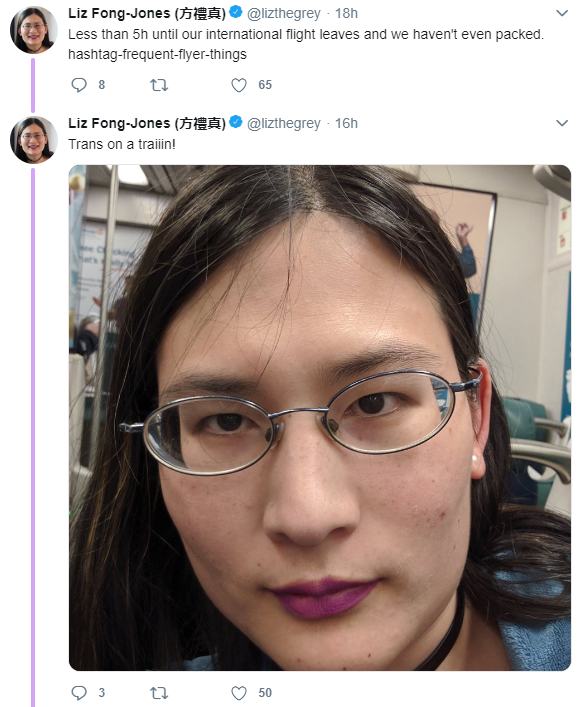Like the tweet with 50 likes
Viewport: 588px width, 707px height.
[239, 693]
